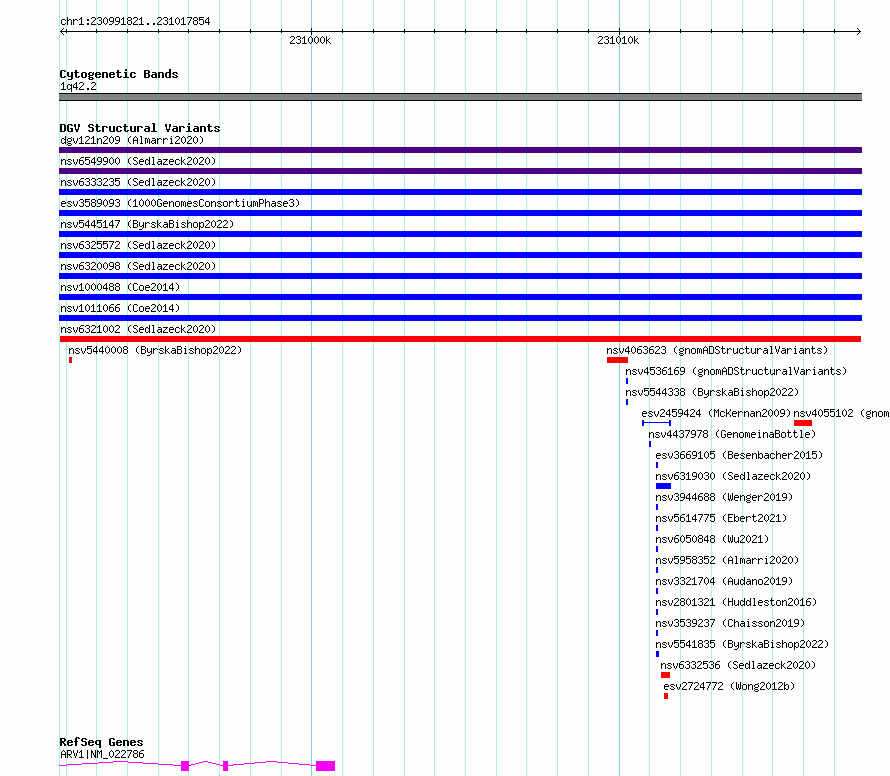Select nsv5541835 (ByrskaBishop2022) label

click(742, 644)
